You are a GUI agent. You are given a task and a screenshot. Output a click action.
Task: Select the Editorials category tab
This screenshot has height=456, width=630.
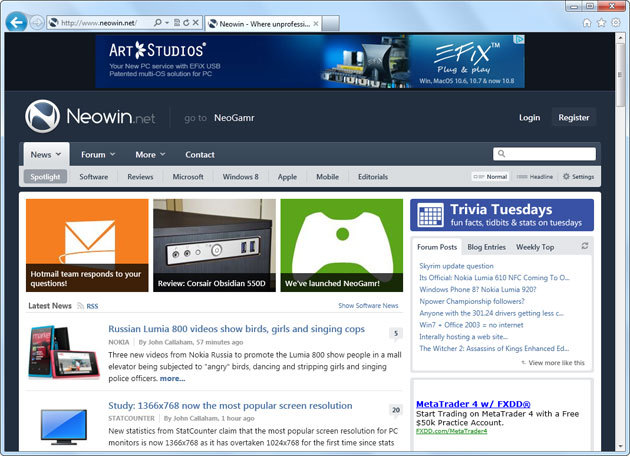[373, 177]
